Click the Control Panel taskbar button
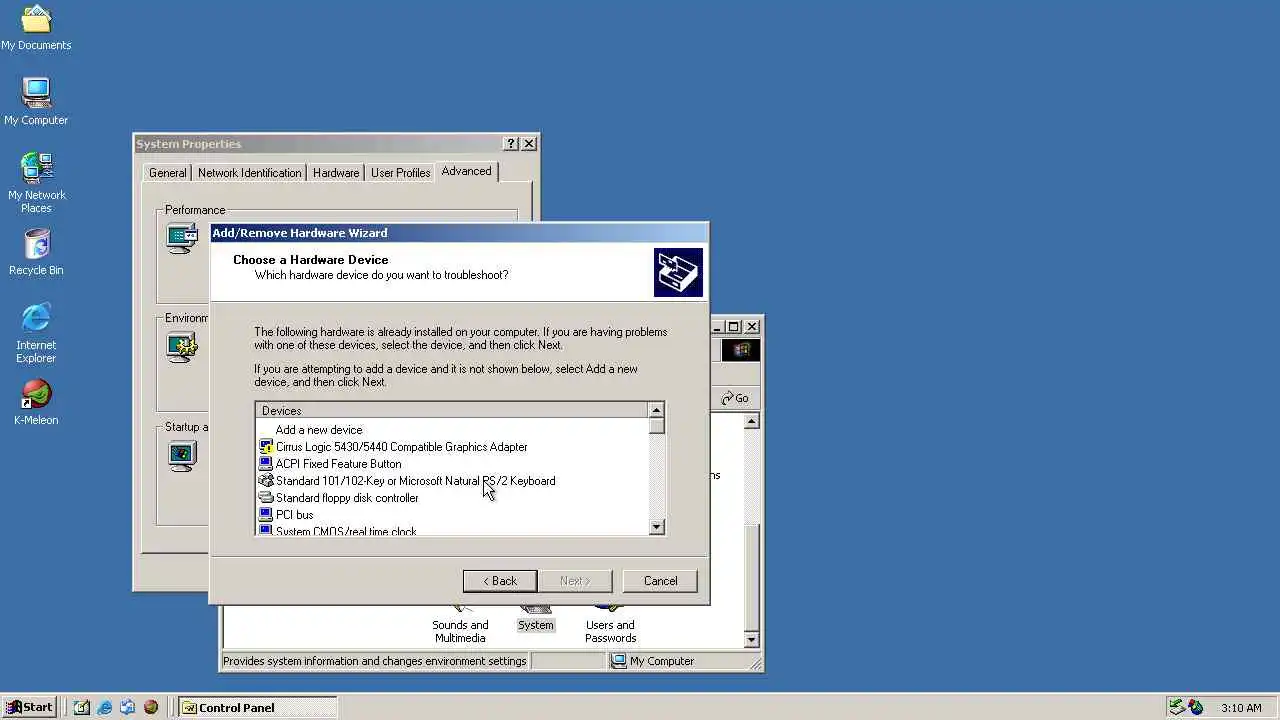The image size is (1280, 720). click(x=257, y=707)
